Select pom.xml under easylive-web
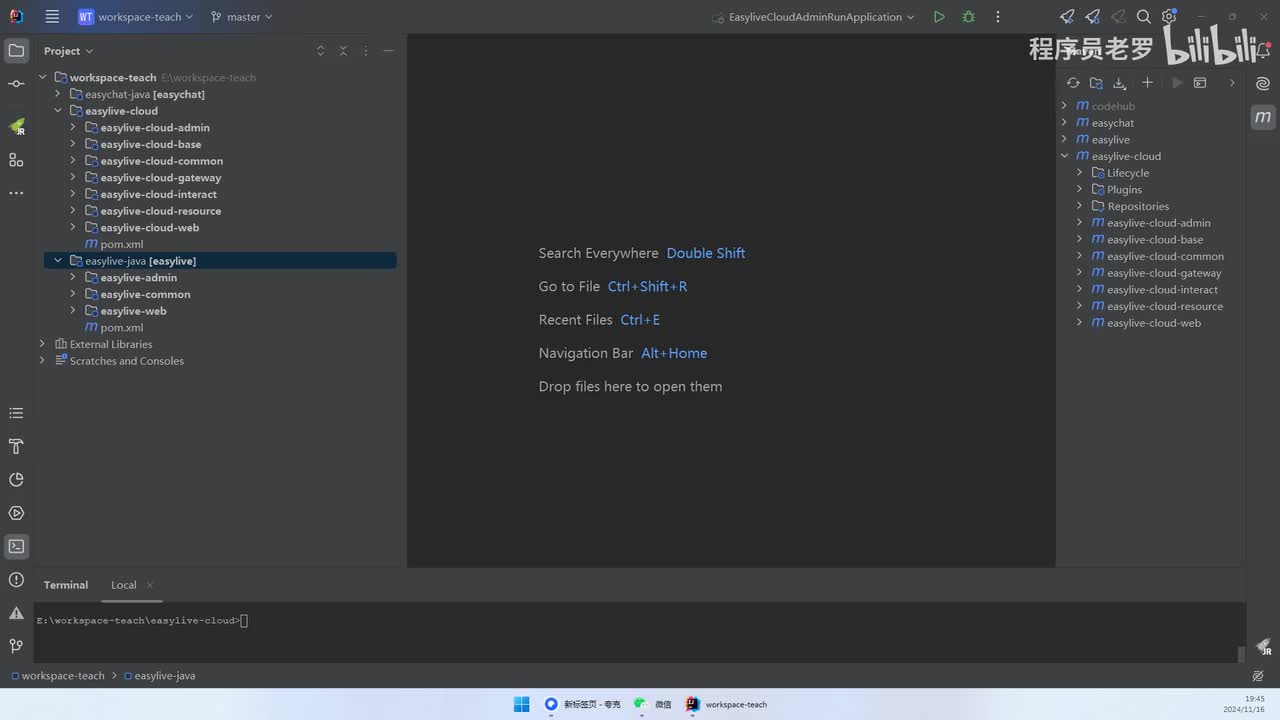Image resolution: width=1280 pixels, height=720 pixels. pyautogui.click(x=122, y=328)
